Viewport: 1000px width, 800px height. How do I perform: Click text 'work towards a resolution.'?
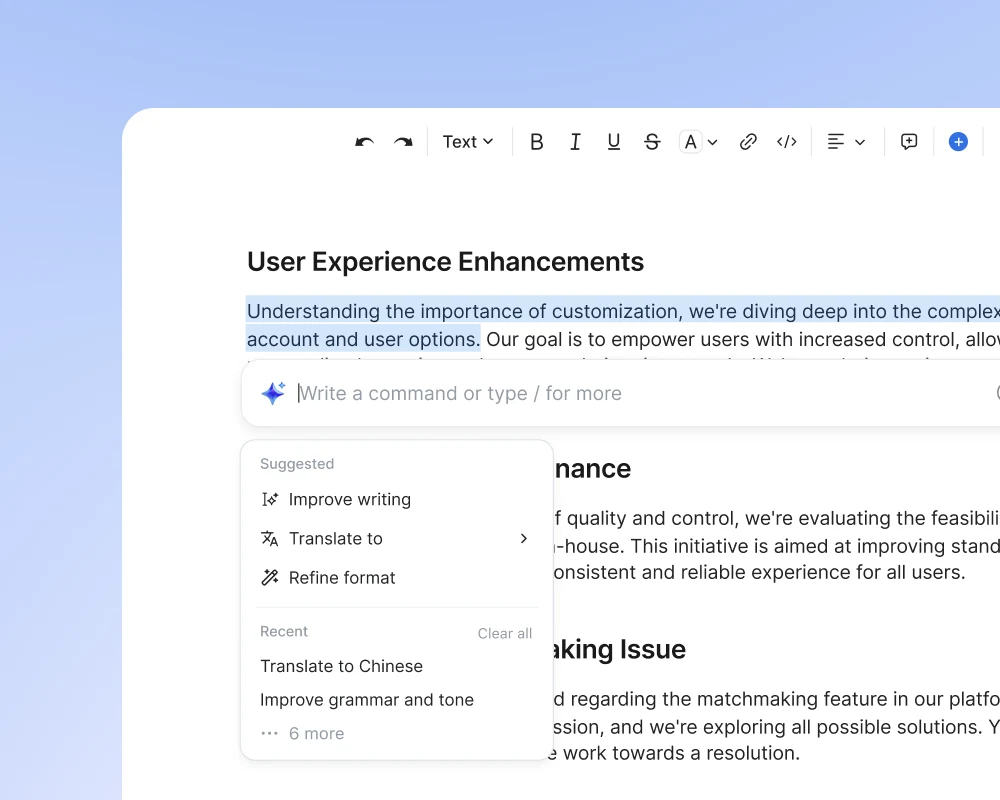(x=681, y=753)
